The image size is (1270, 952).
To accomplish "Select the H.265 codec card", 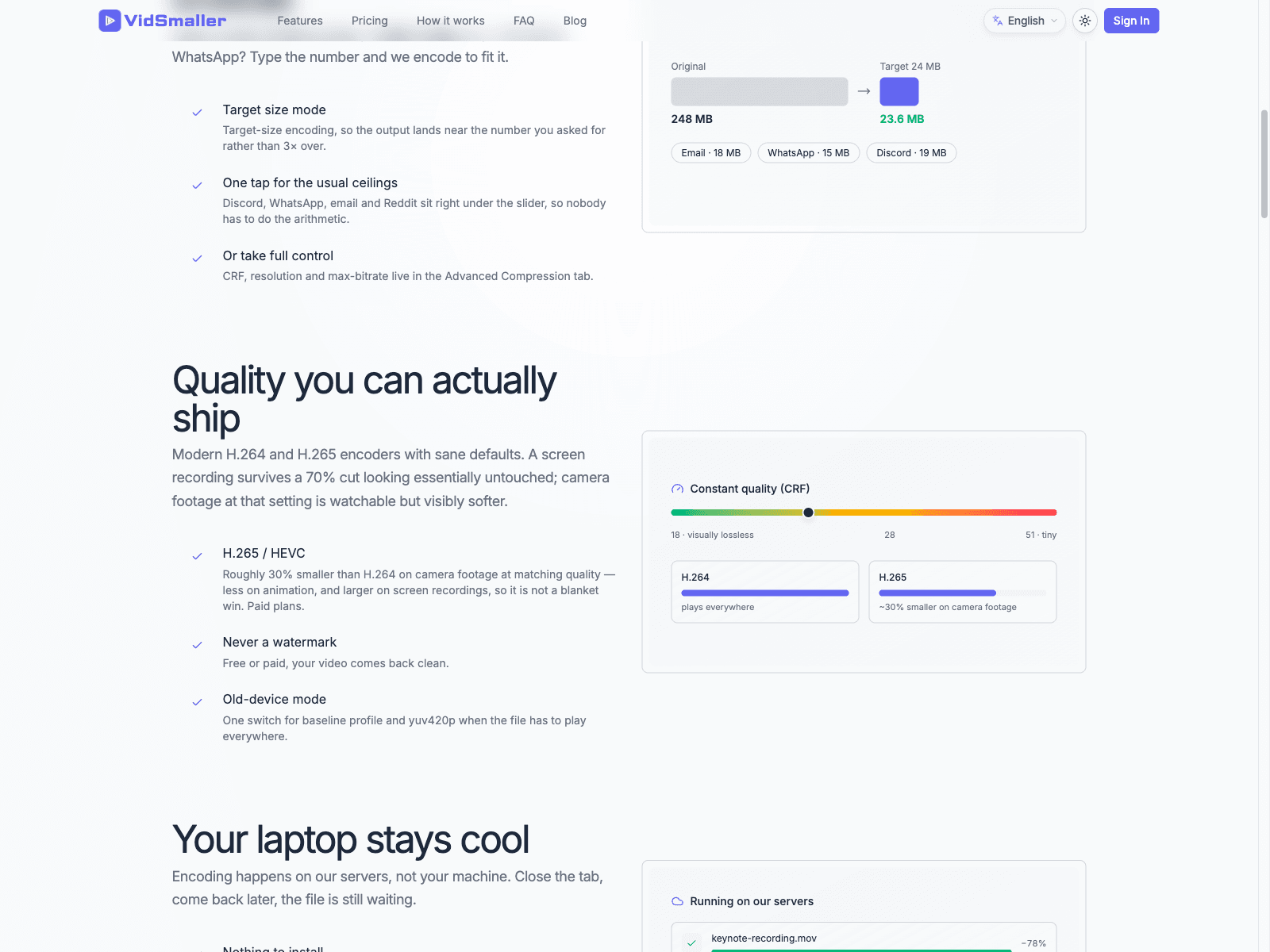I will point(963,592).
